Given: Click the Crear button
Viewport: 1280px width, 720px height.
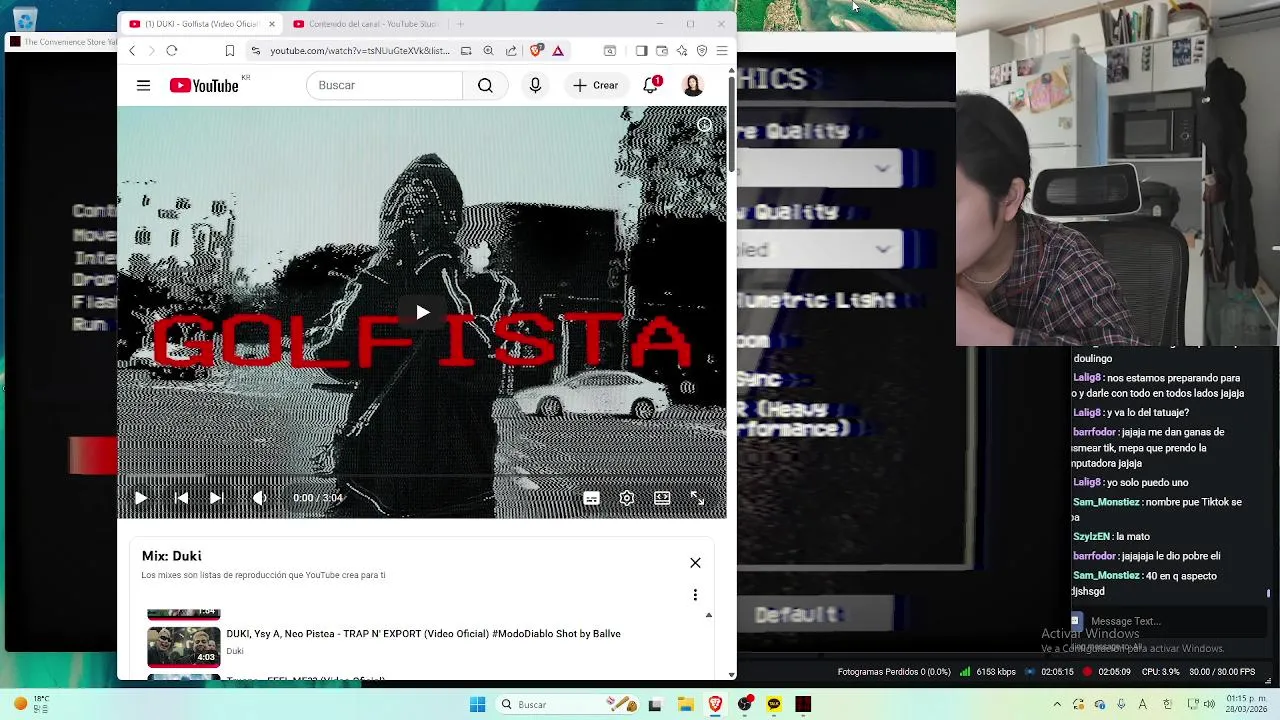Looking at the screenshot, I should (x=595, y=86).
